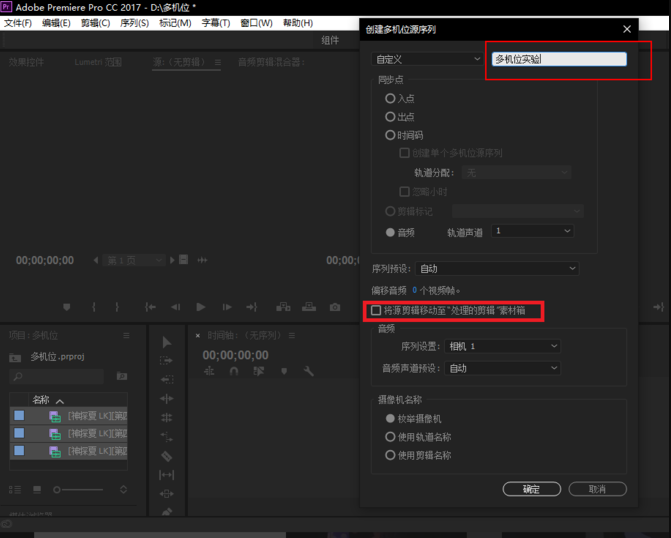Click Export Frame camera icon

(335, 307)
